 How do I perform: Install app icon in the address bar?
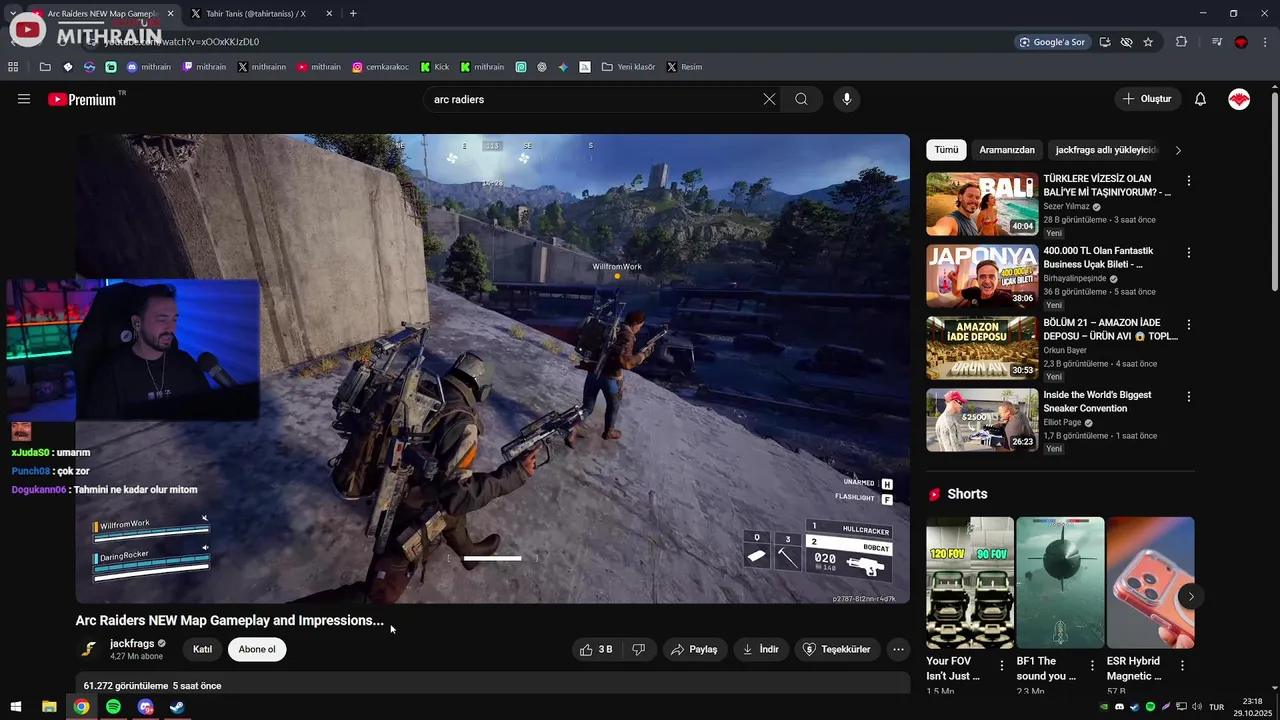click(1105, 42)
